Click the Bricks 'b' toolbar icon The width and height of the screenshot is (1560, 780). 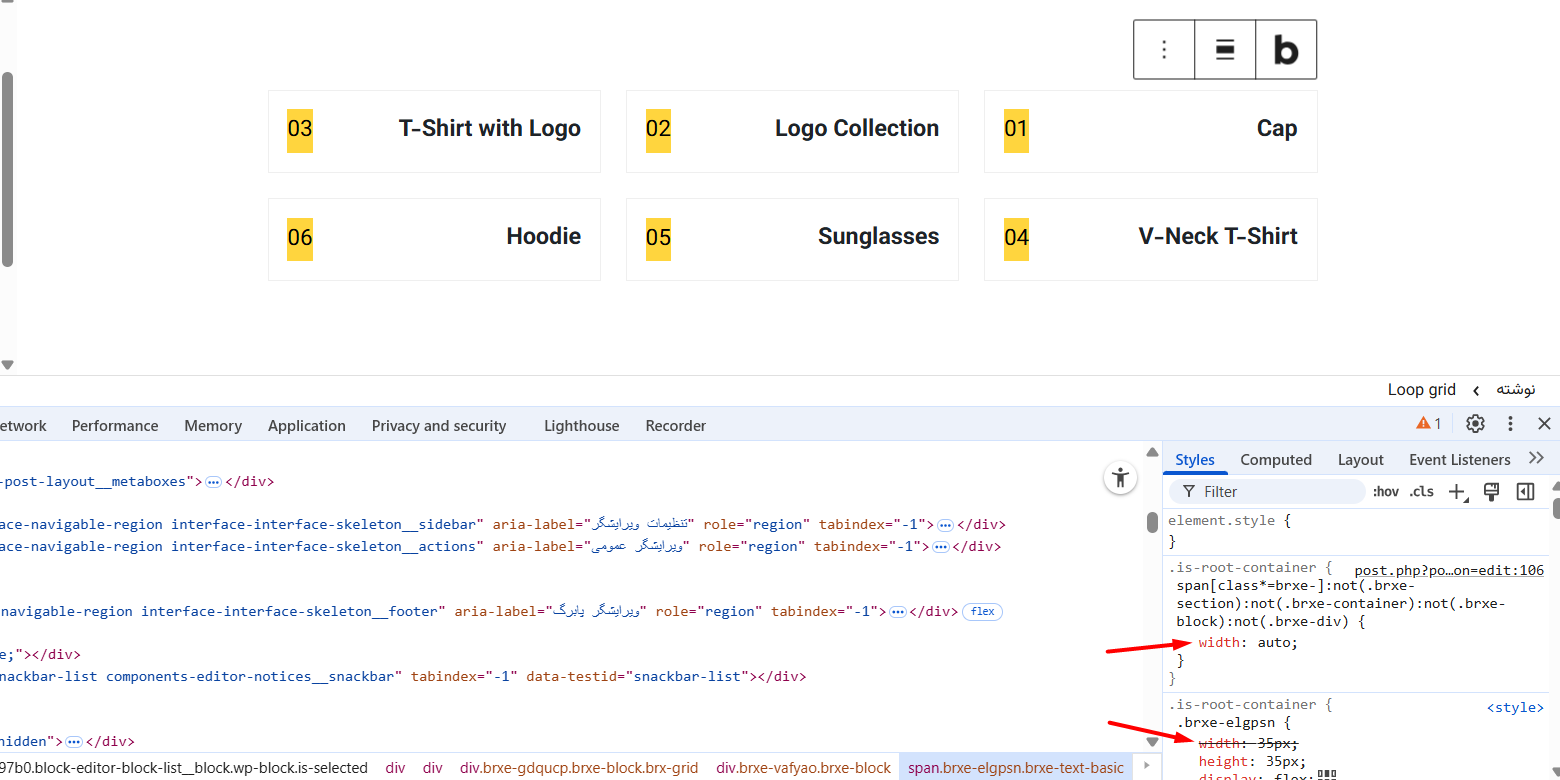[x=1286, y=50]
